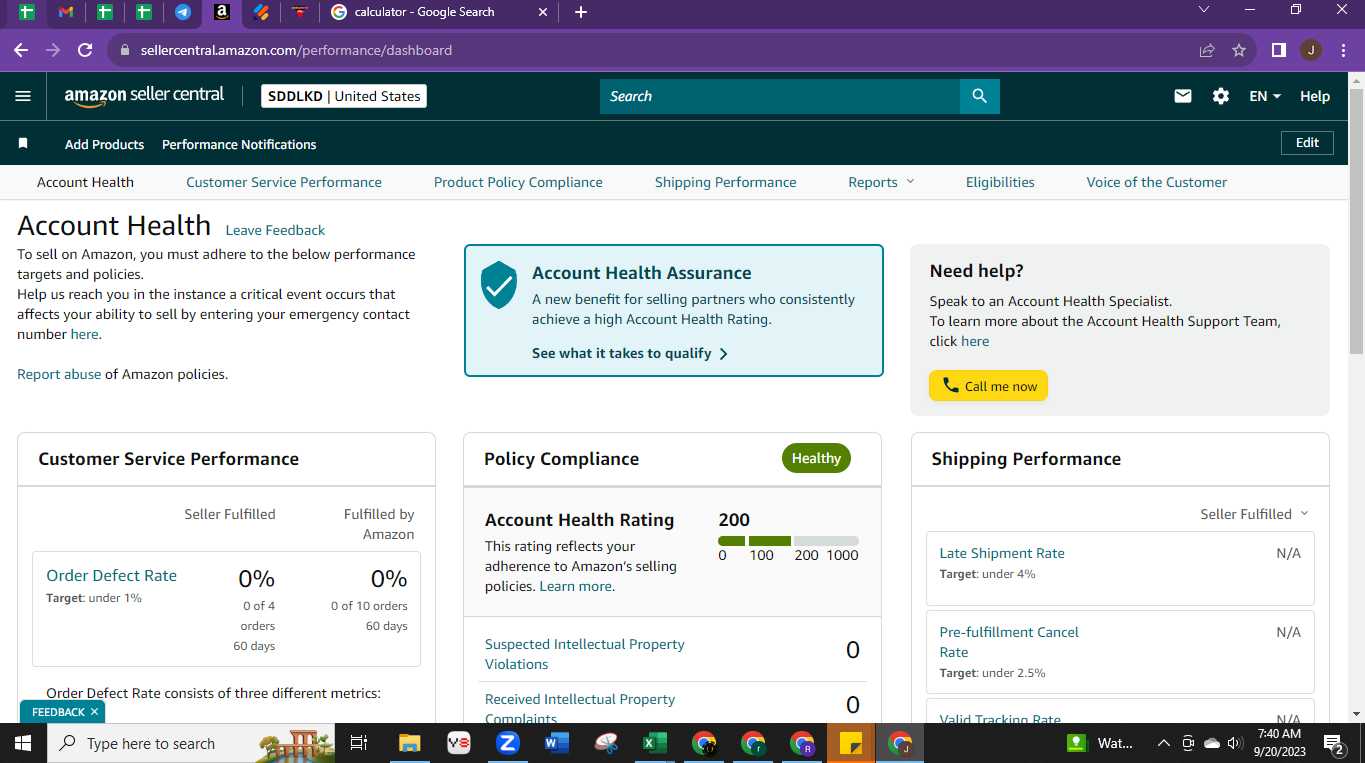
Task: Open the Eligibilities tab
Action: point(1000,182)
